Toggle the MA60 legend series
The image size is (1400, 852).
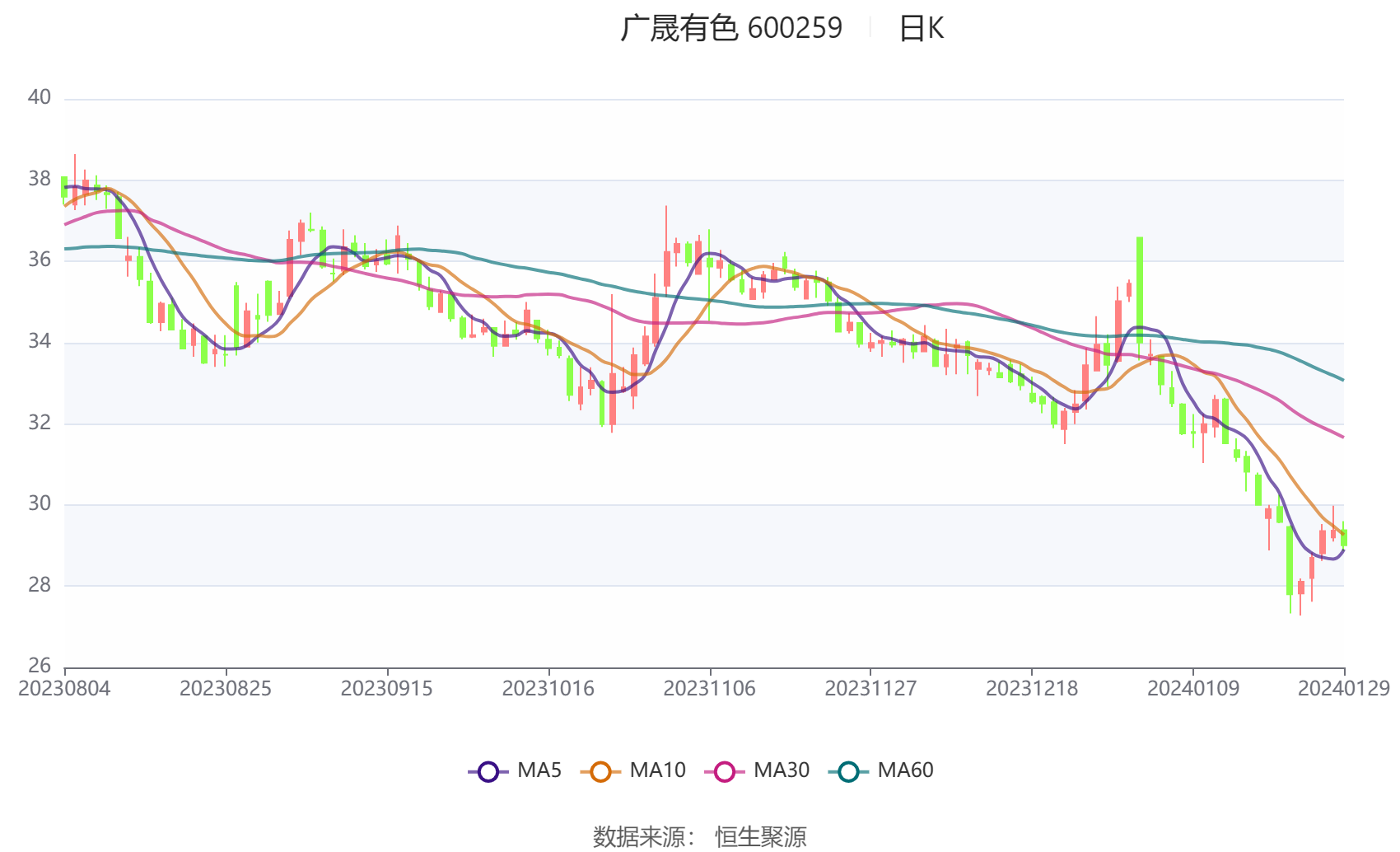tap(881, 771)
